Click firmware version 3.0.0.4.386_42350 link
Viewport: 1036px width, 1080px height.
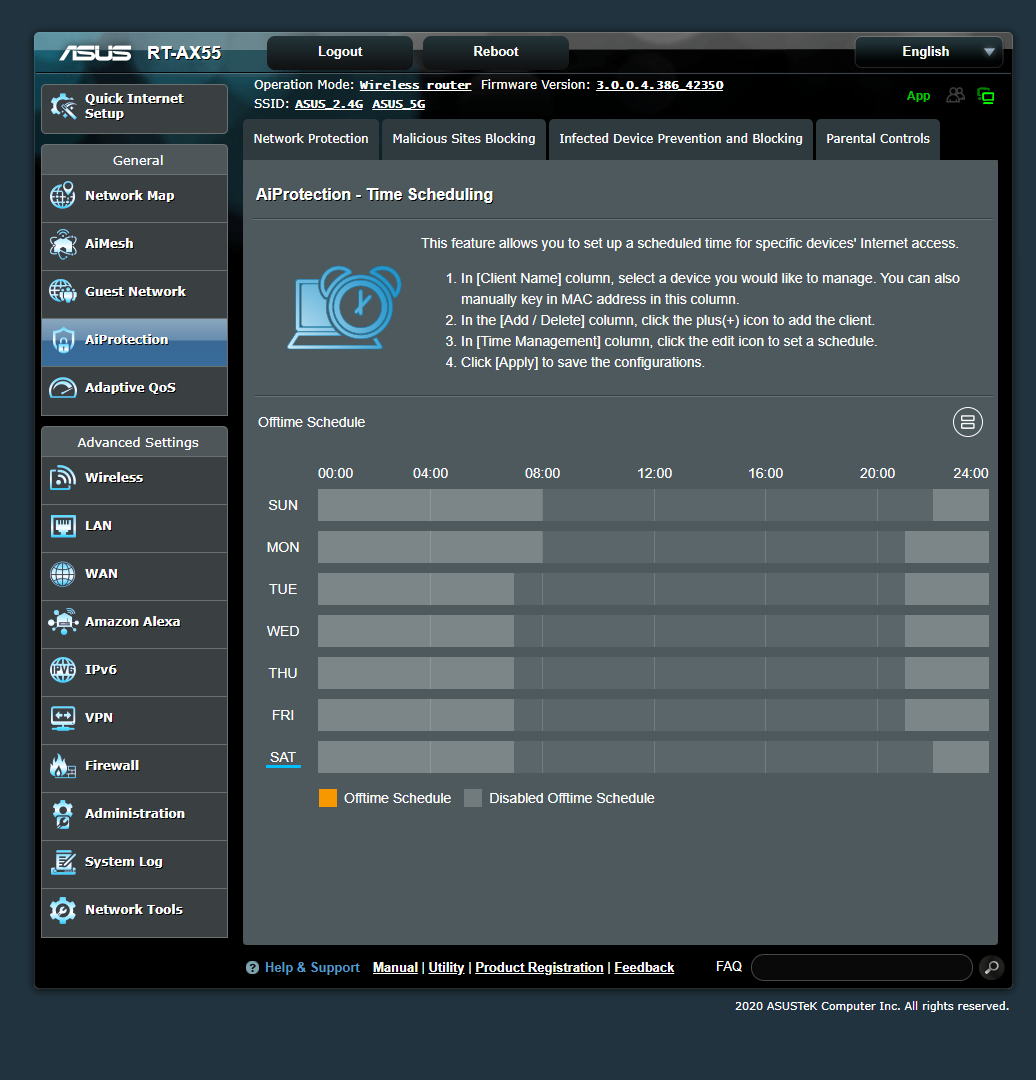(659, 85)
